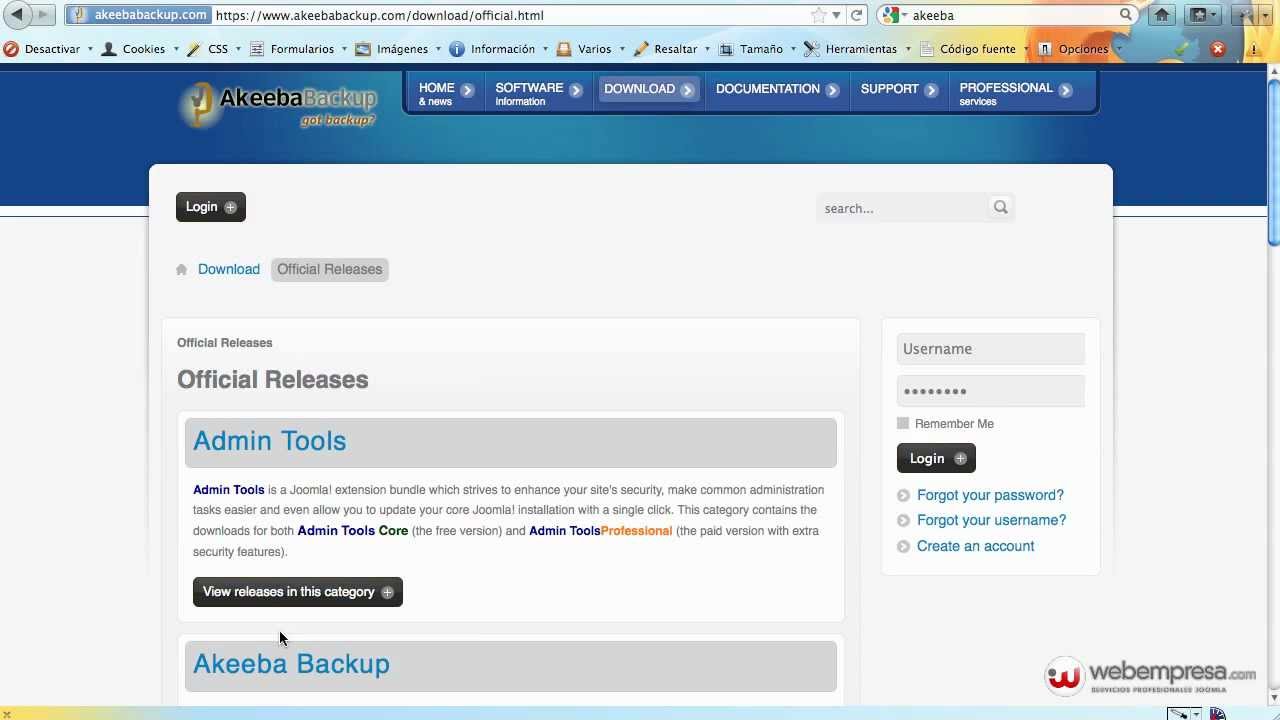The image size is (1280, 720).
Task: Click the Official Releases breadcrumb item
Action: [330, 269]
